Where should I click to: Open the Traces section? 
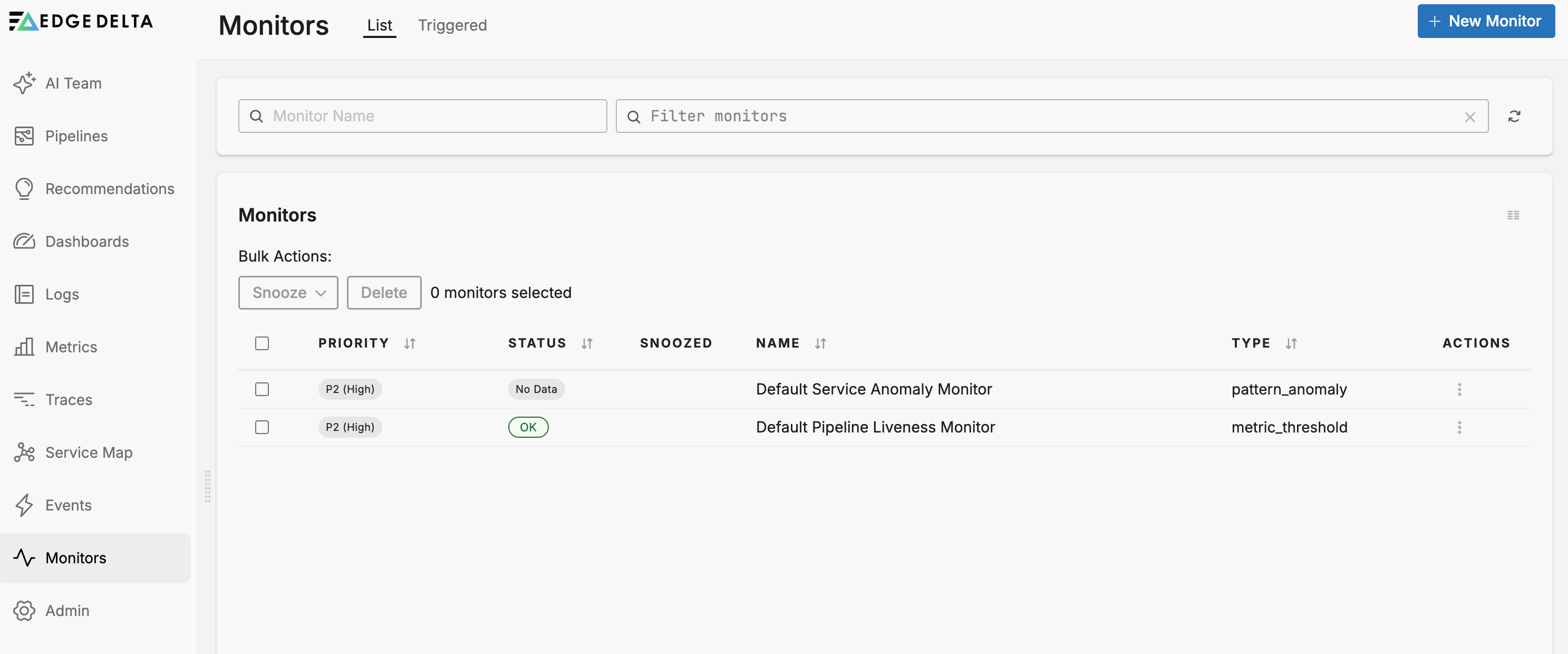click(68, 399)
